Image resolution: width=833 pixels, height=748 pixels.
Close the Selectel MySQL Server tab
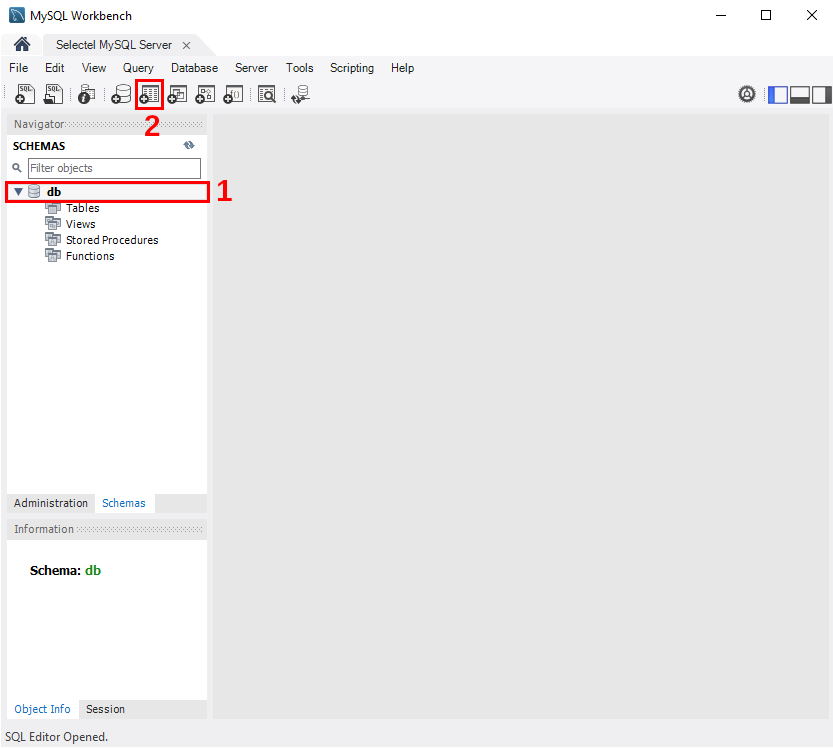tap(186, 46)
